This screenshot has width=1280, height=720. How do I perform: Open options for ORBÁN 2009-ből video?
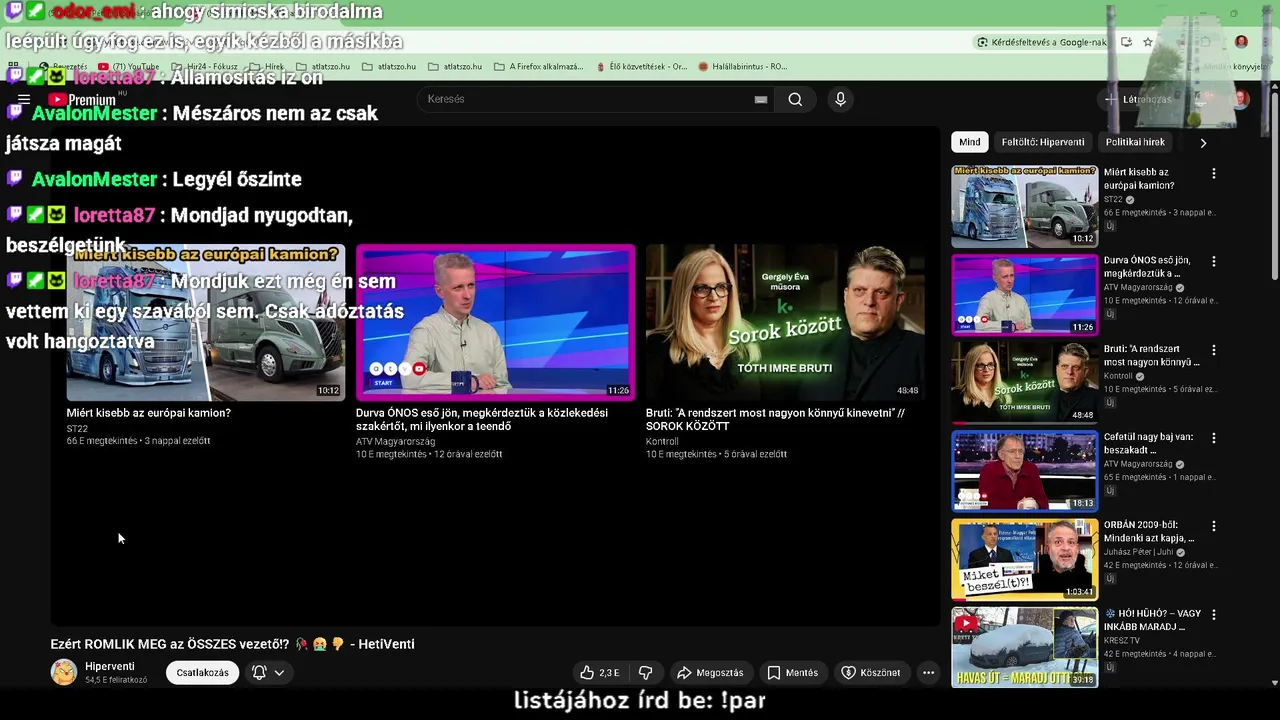click(1214, 526)
